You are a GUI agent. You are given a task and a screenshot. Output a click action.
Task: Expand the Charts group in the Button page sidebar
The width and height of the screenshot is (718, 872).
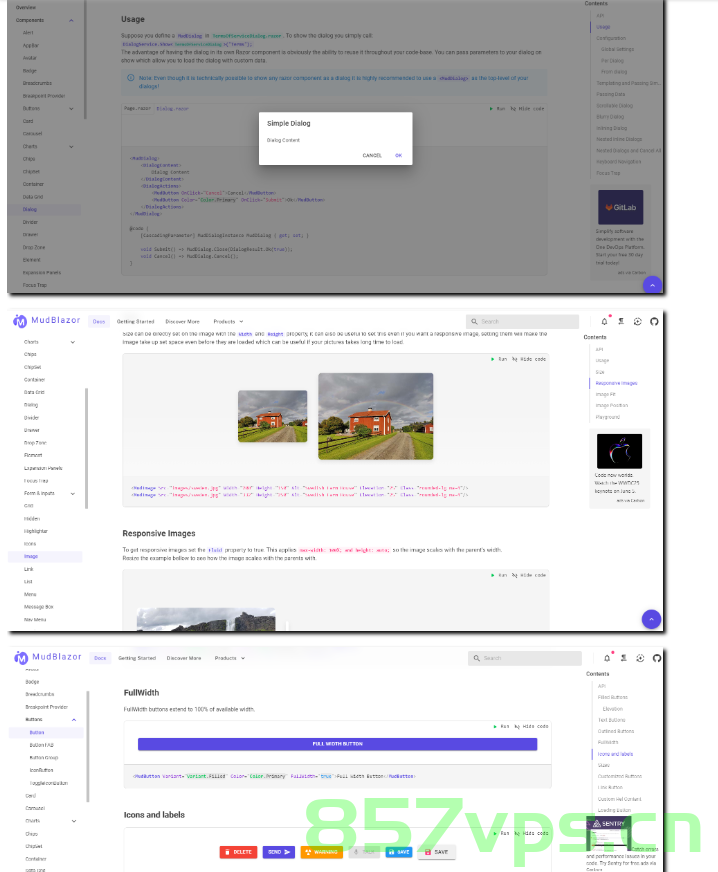coord(74,821)
